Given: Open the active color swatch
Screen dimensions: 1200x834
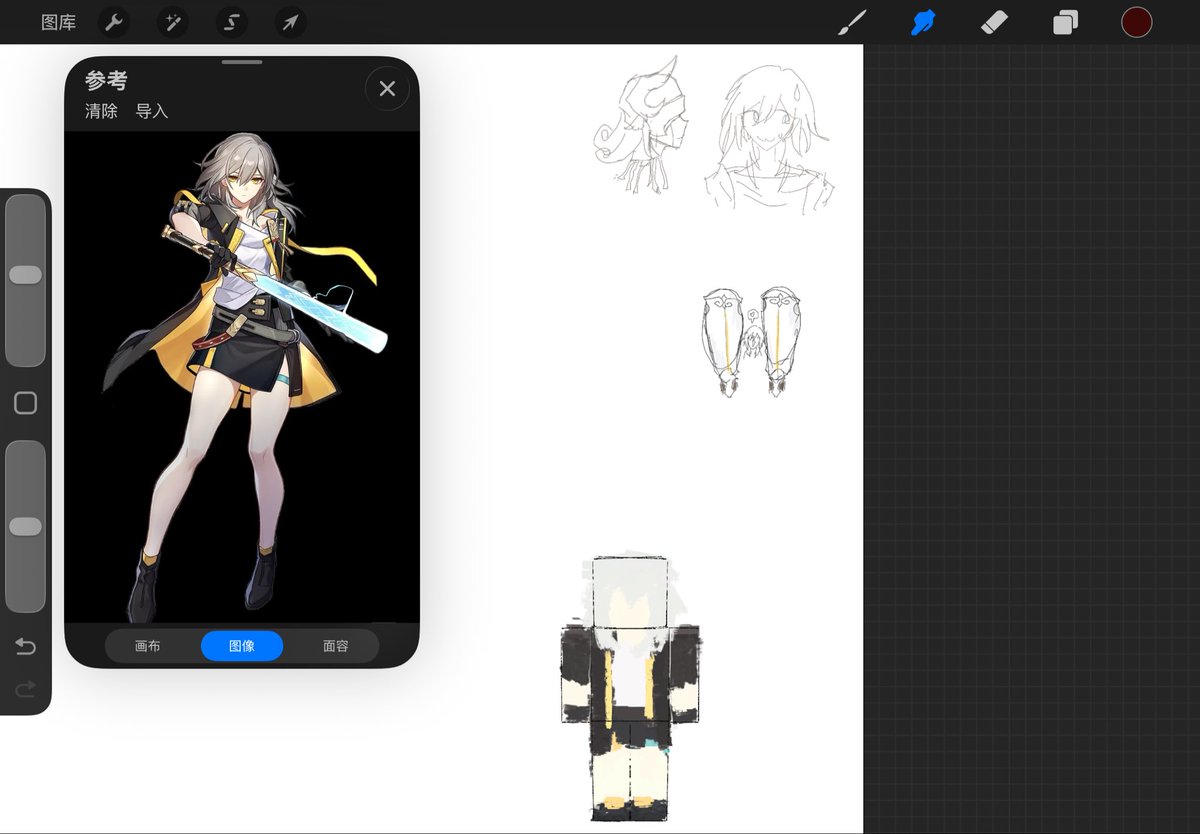Looking at the screenshot, I should click(1137, 22).
